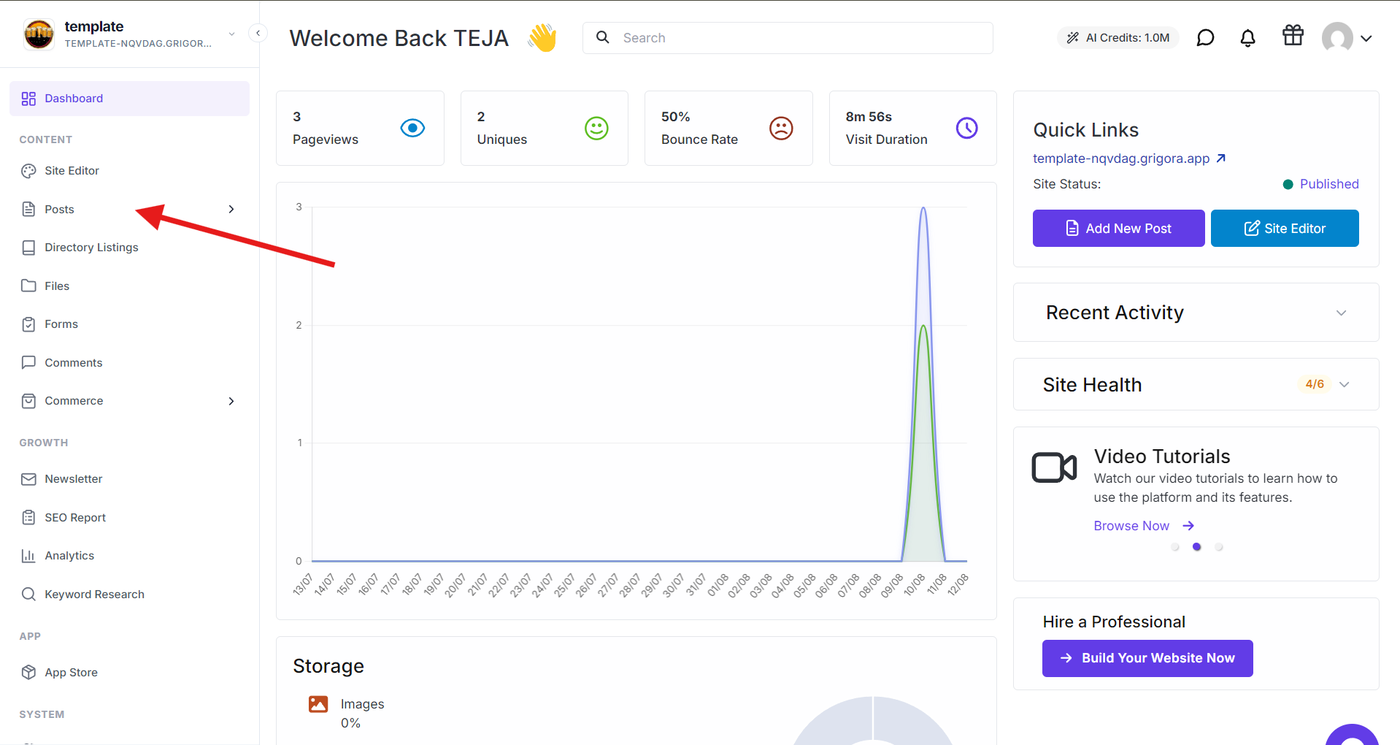Screen dimensions: 1400x745
Task: Click the video camera tutorials icon
Action: (1054, 467)
